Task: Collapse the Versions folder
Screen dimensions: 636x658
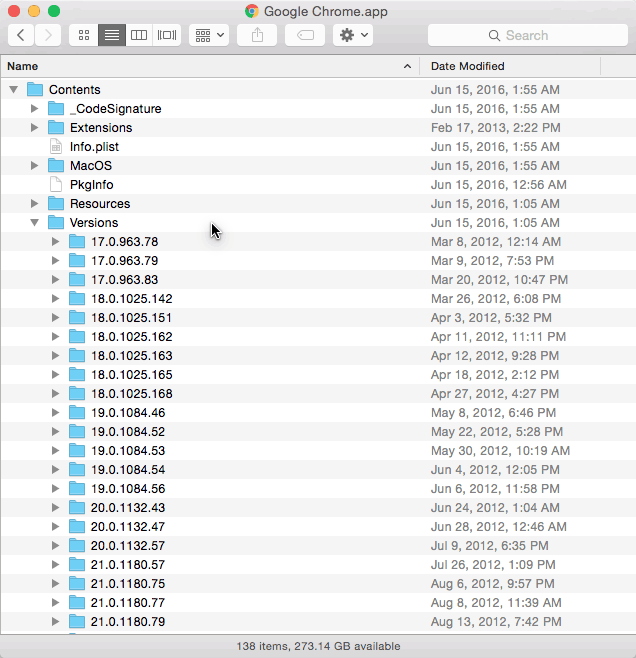Action: pos(35,222)
